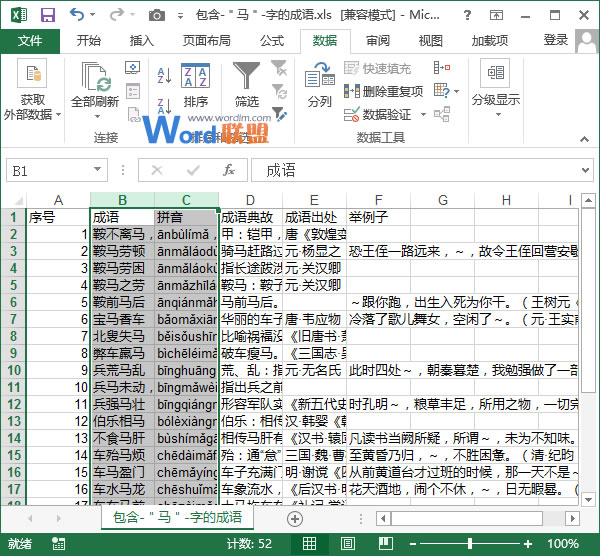Open the Sort (排序) dialog icon
This screenshot has height=556, width=600.
[x=195, y=85]
